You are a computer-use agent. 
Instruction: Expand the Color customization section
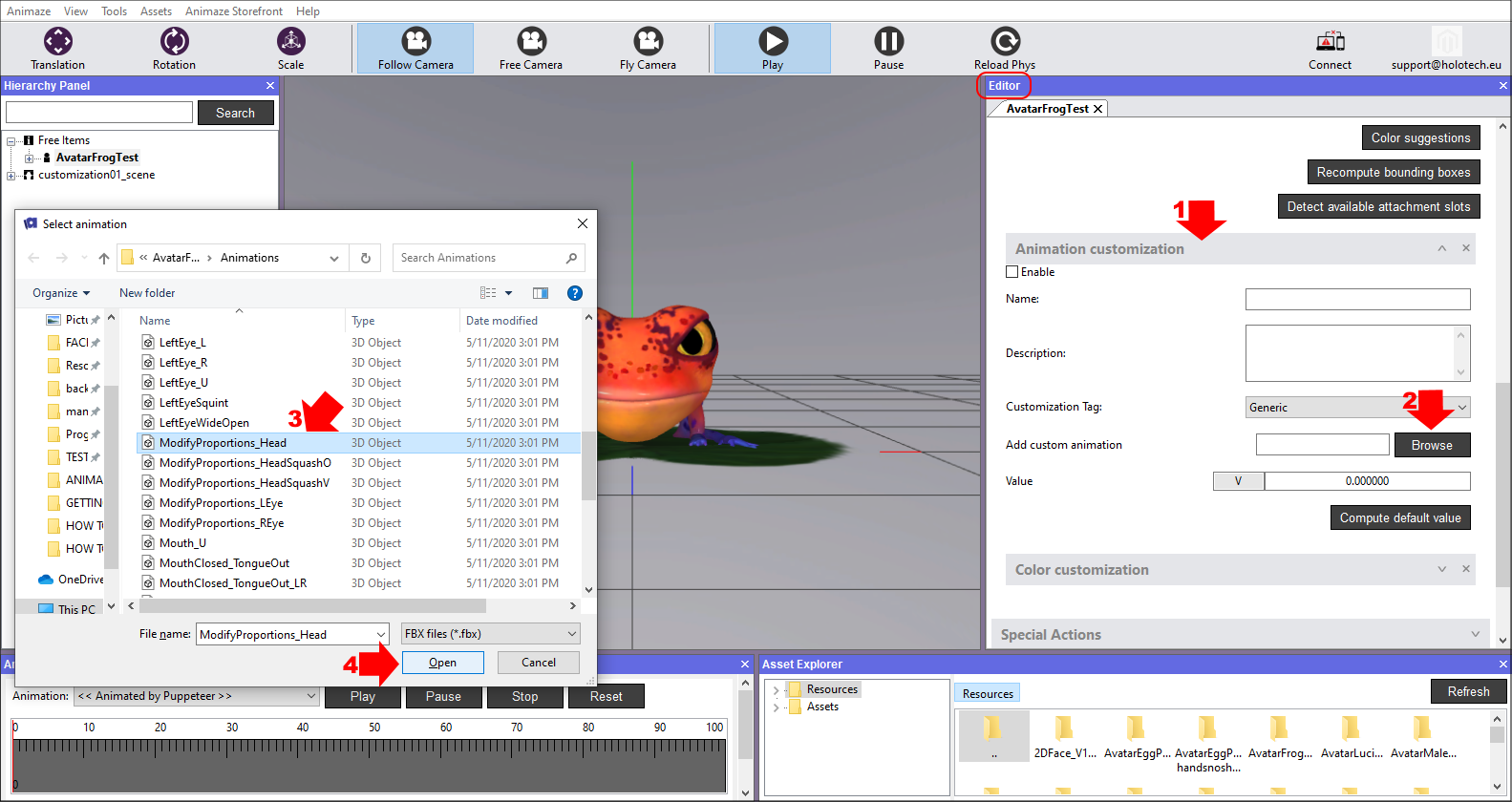coord(1442,570)
